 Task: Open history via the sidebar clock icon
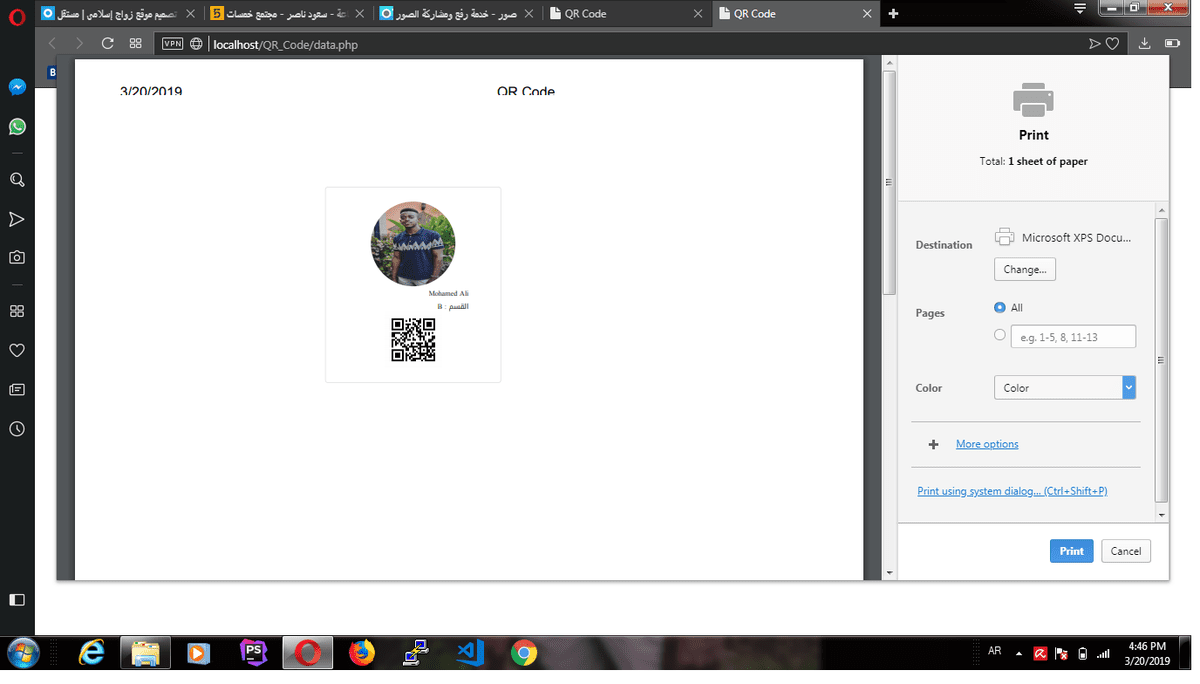[x=17, y=428]
